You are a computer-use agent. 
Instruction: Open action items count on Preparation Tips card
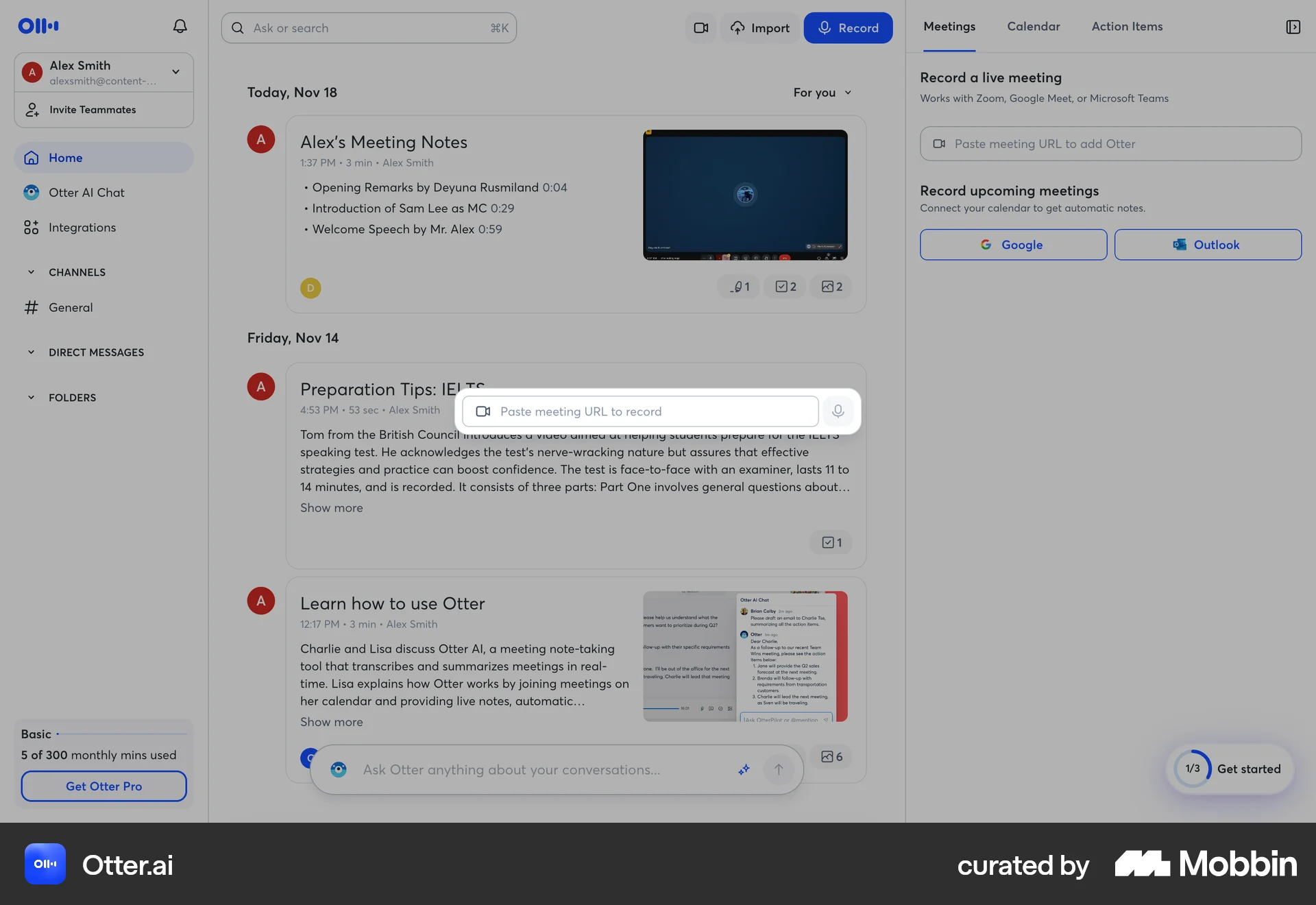pyautogui.click(x=831, y=542)
